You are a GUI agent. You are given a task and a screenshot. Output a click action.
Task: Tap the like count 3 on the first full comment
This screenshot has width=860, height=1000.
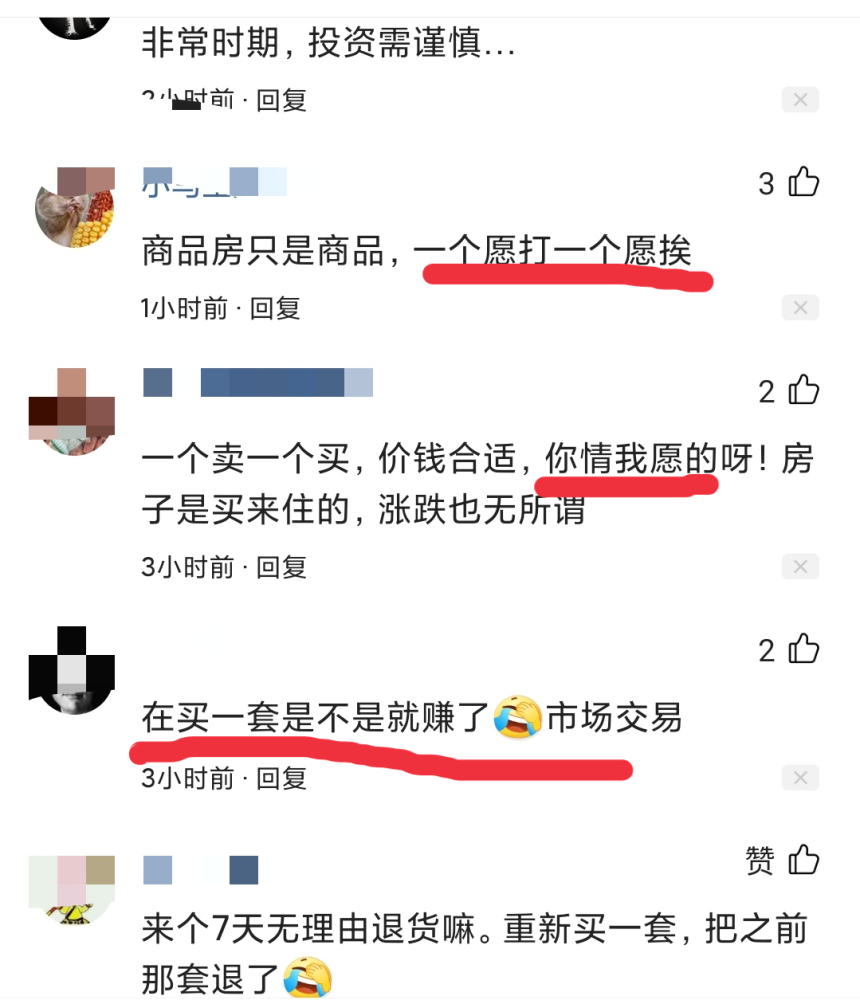pos(766,184)
